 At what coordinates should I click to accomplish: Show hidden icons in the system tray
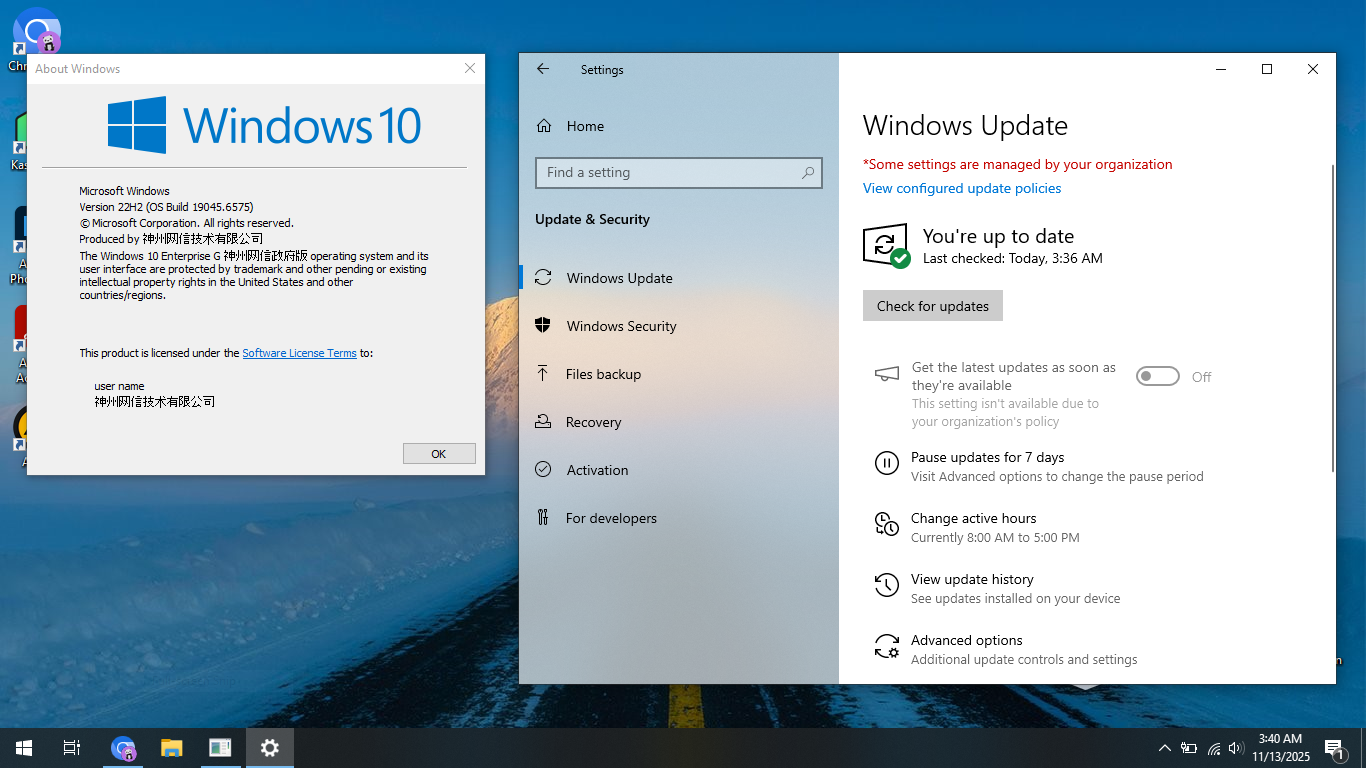1164,748
